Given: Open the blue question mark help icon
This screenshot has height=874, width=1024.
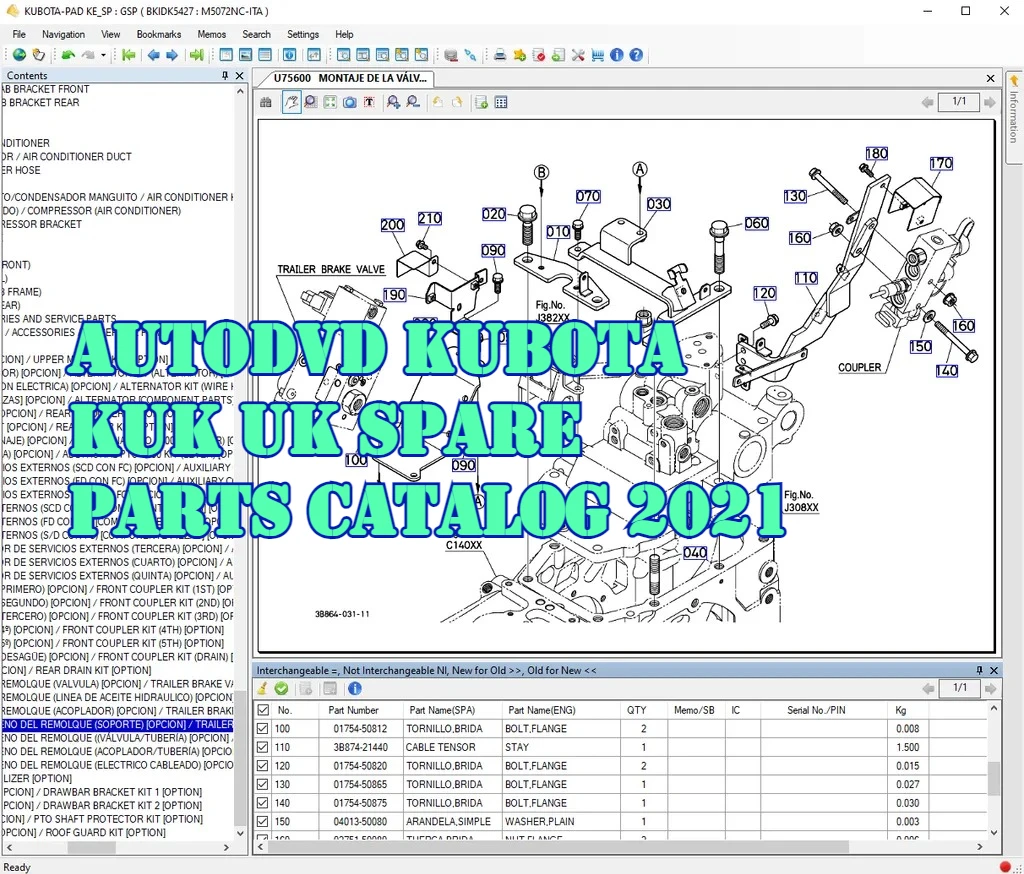Looking at the screenshot, I should pos(636,55).
